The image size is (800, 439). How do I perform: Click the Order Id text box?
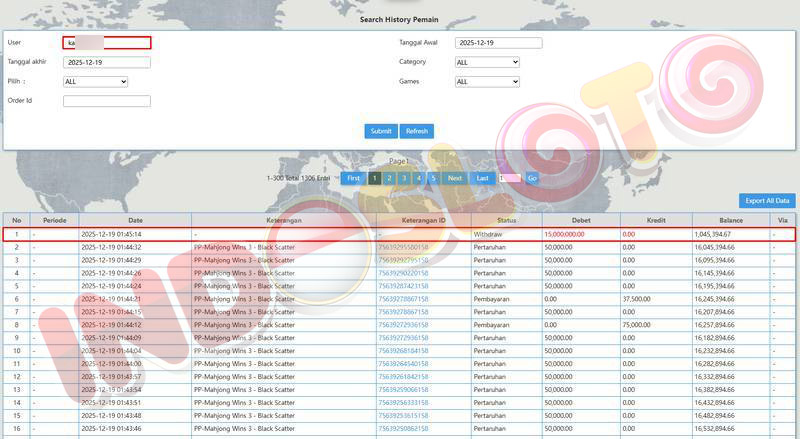(106, 101)
